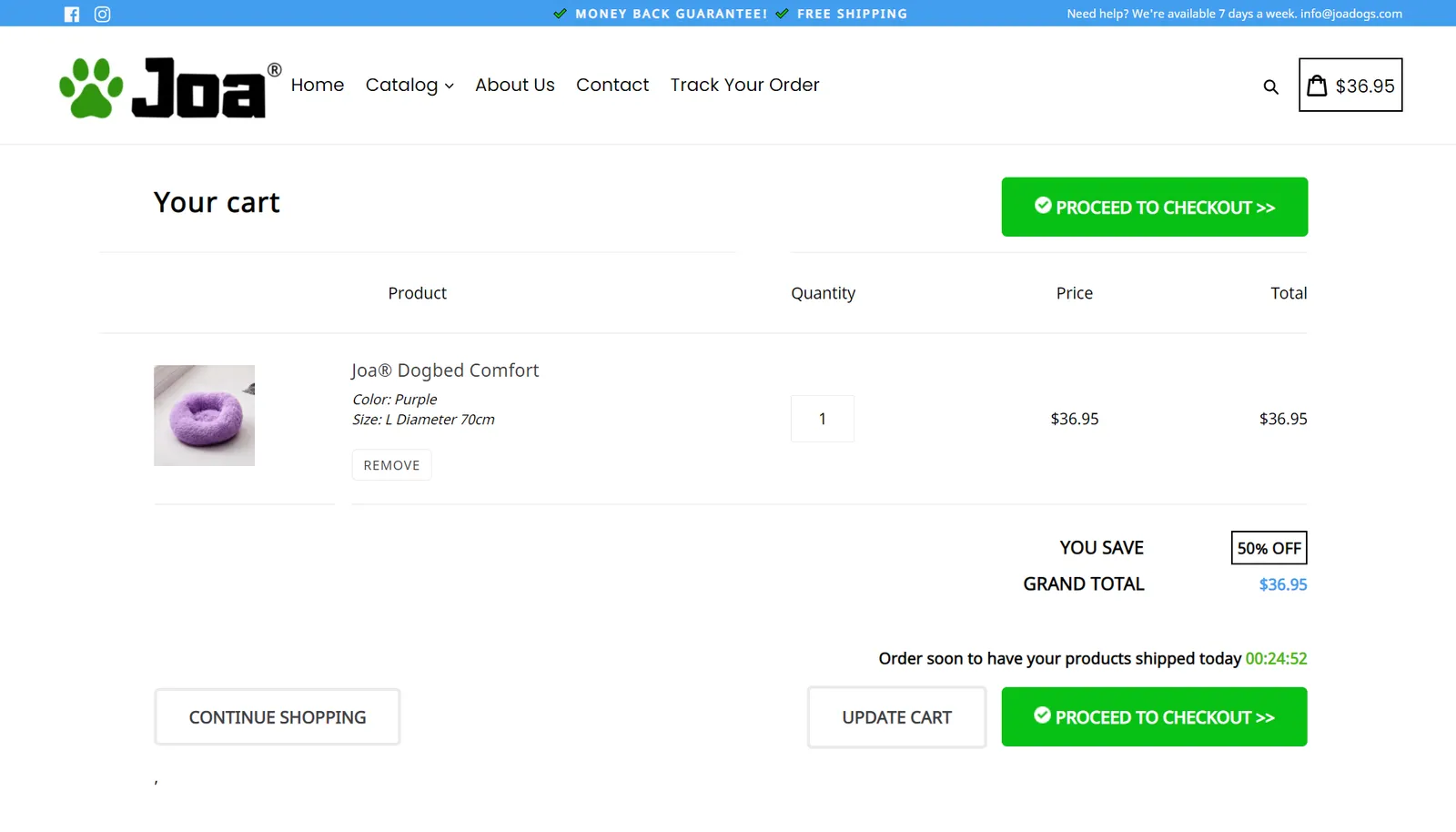Screen dimensions: 1456x832
Task: Click the YOU SAVE label
Action: click(1102, 548)
